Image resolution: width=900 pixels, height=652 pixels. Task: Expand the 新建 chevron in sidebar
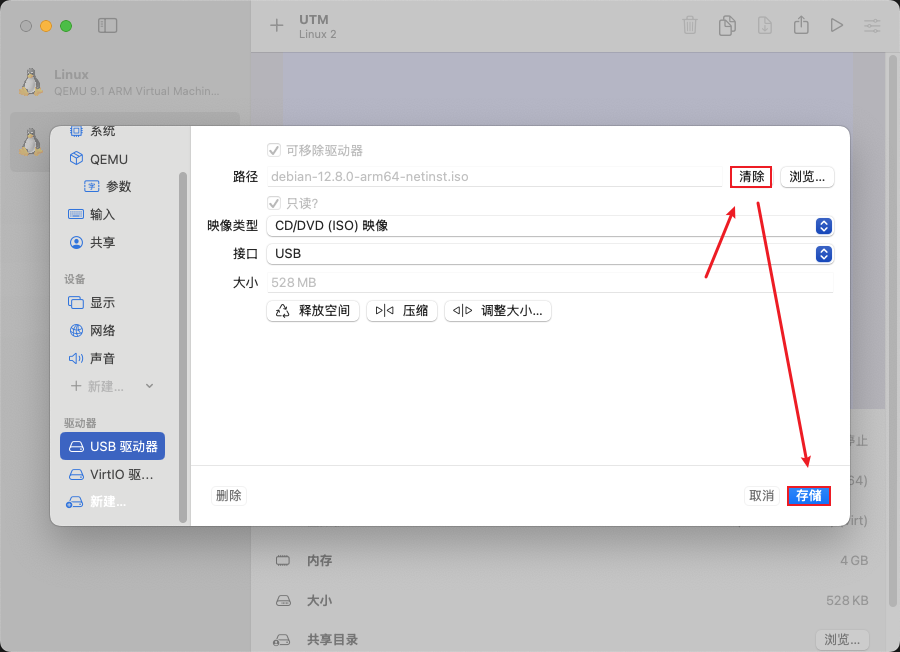coord(147,385)
